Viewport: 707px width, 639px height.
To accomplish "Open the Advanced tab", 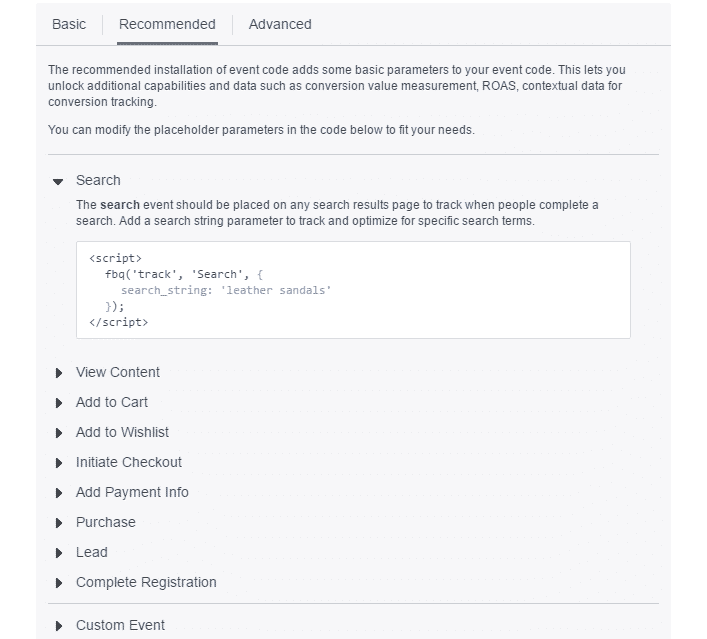I will pyautogui.click(x=280, y=24).
